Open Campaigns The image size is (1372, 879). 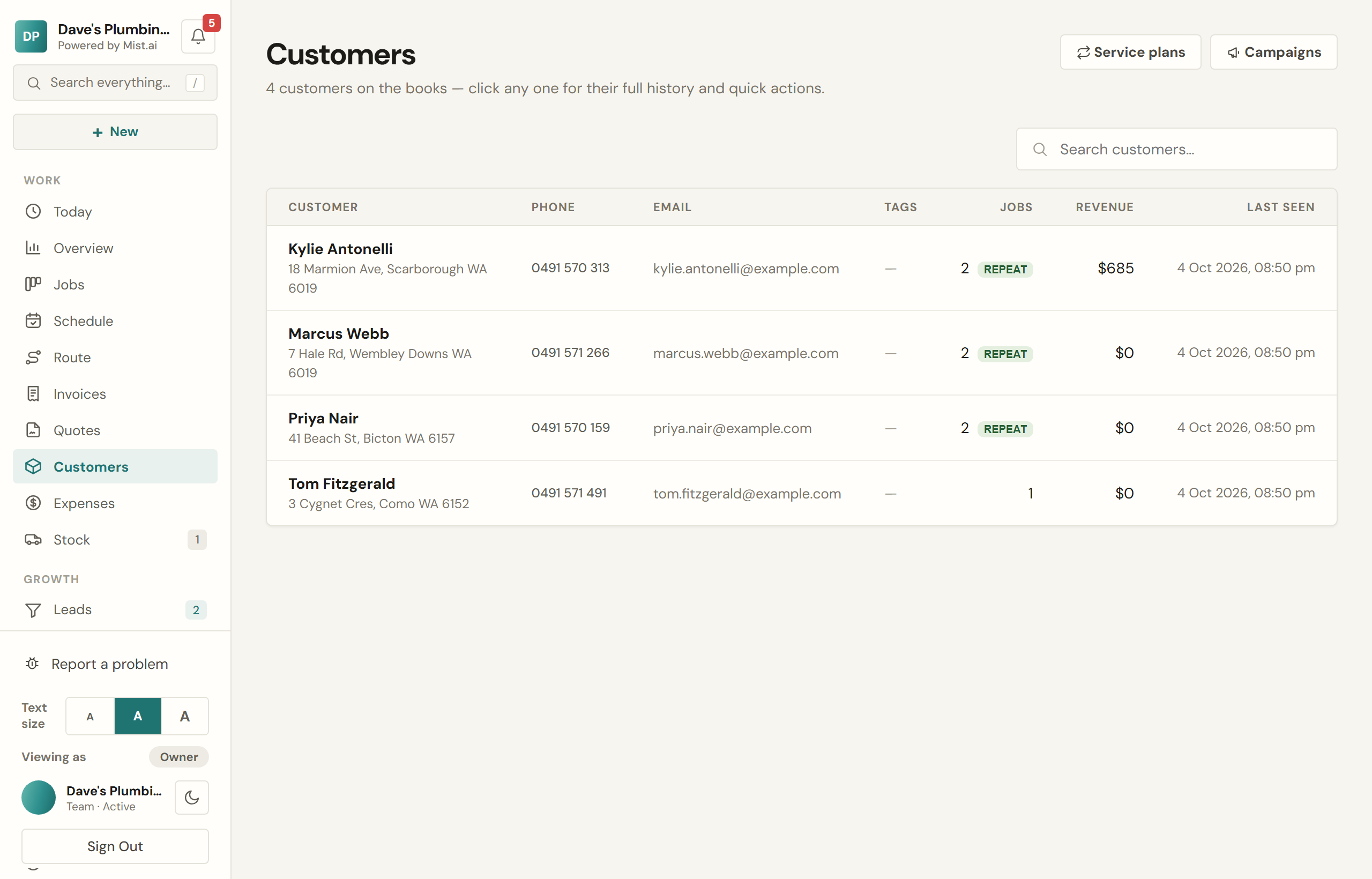(x=1274, y=52)
